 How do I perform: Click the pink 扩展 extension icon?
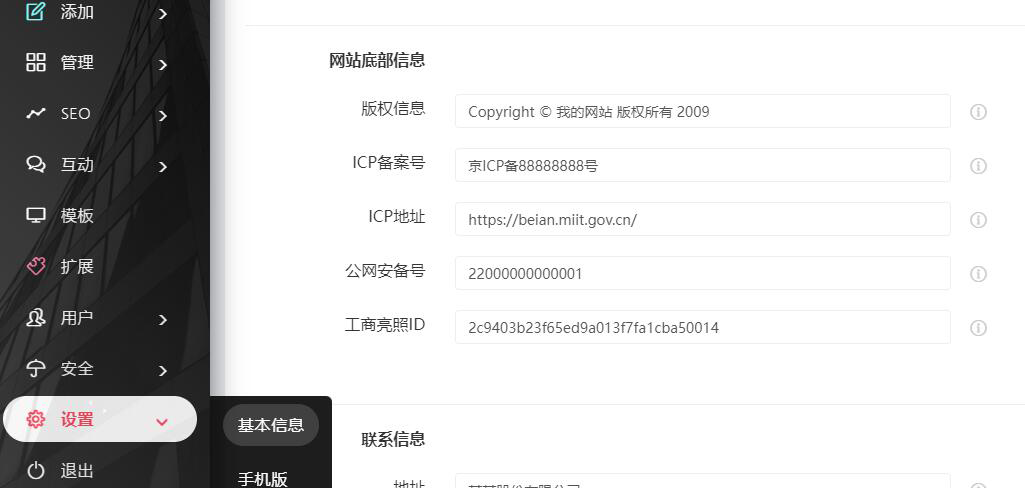pyautogui.click(x=36, y=266)
